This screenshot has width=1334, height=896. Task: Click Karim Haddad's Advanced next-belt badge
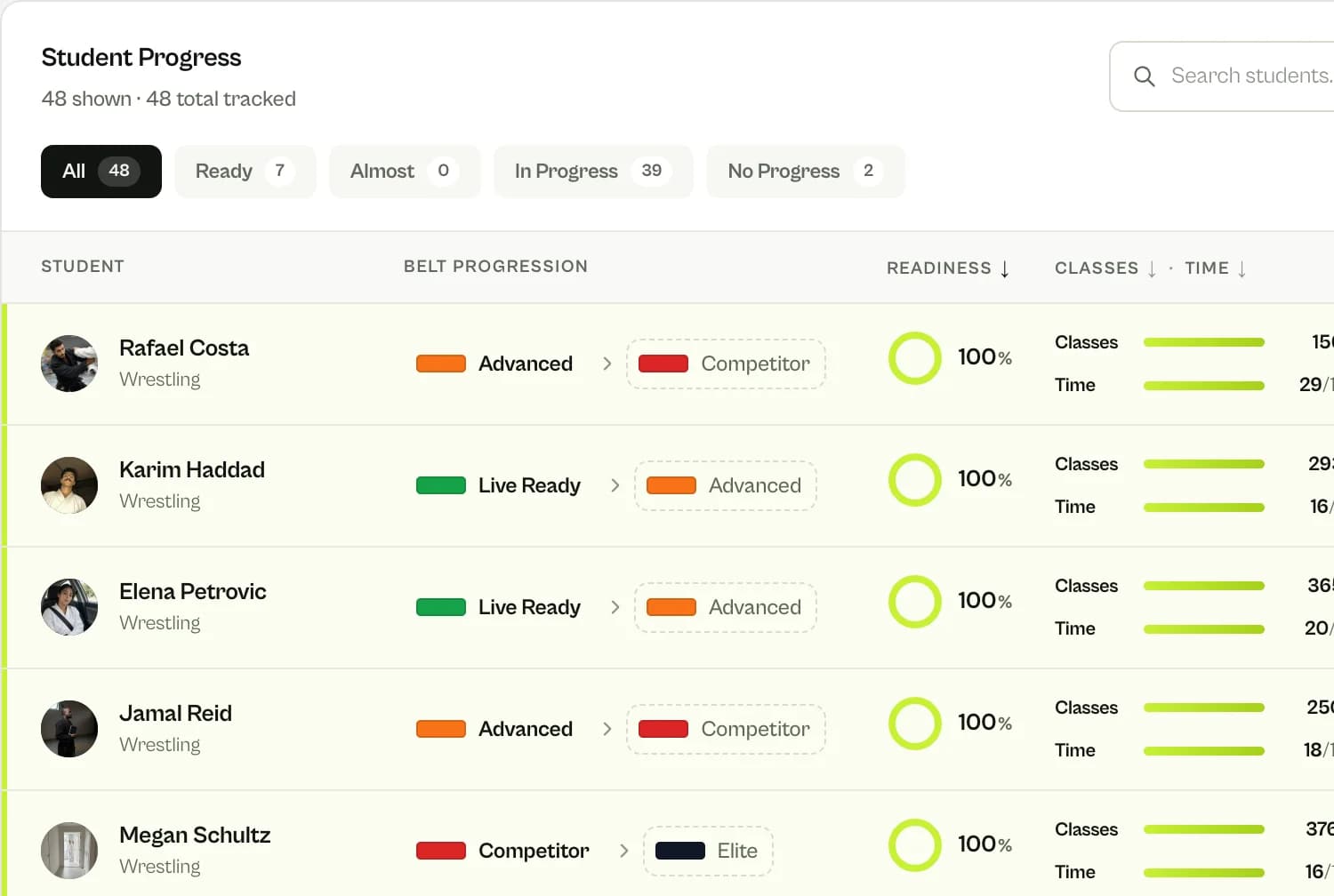coord(726,485)
